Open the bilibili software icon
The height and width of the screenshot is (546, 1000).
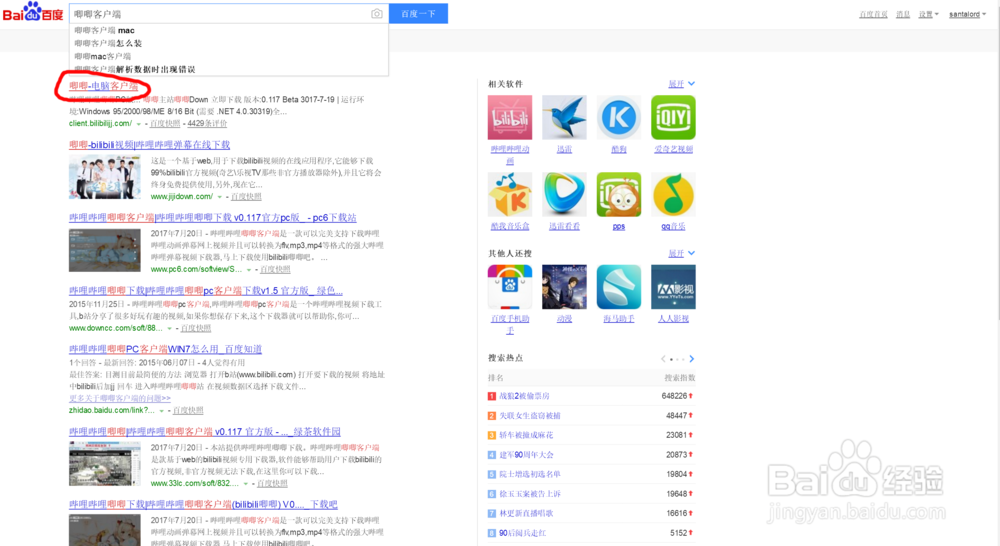click(510, 117)
